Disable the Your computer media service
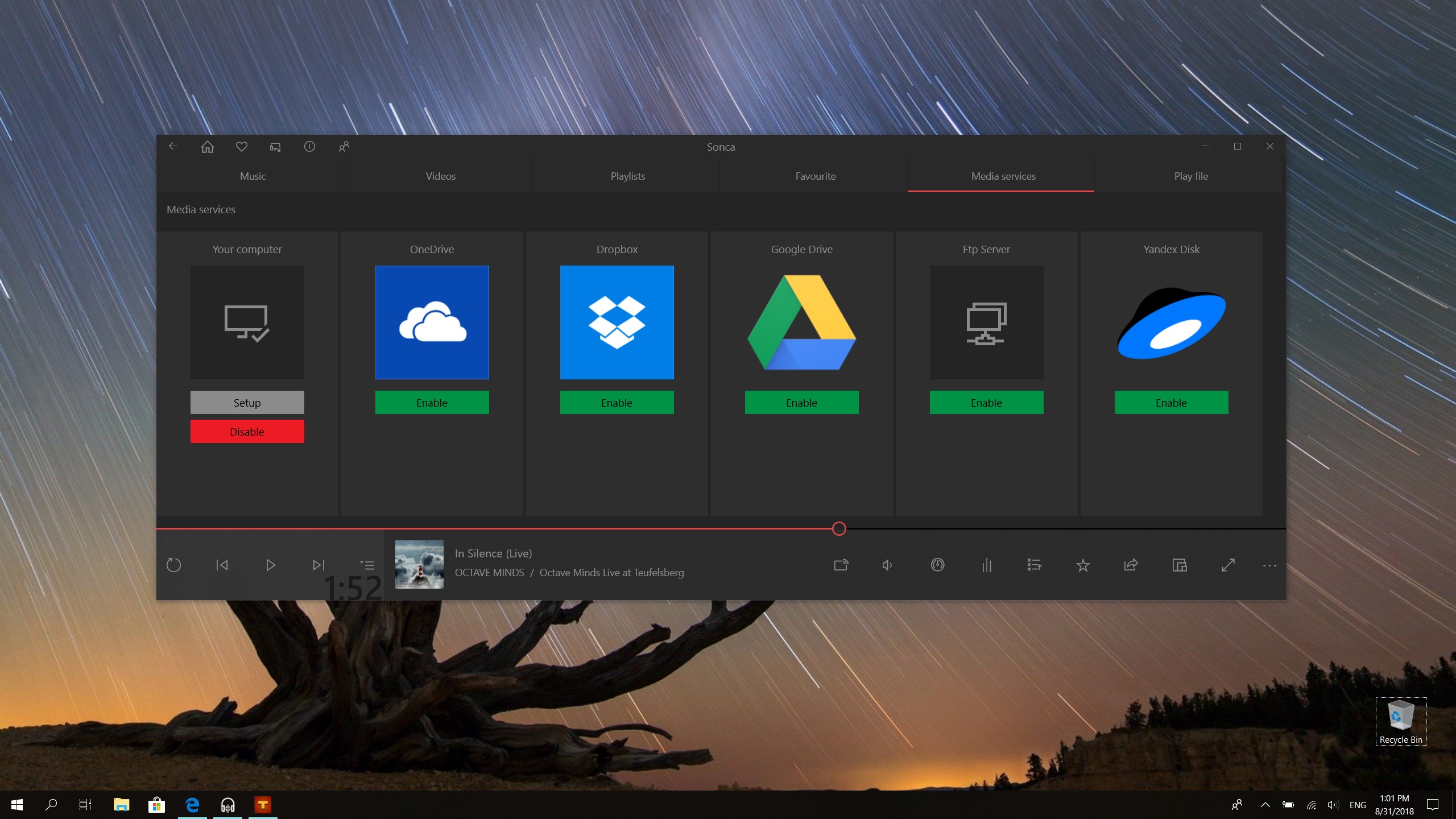Image resolution: width=1456 pixels, height=819 pixels. (247, 431)
